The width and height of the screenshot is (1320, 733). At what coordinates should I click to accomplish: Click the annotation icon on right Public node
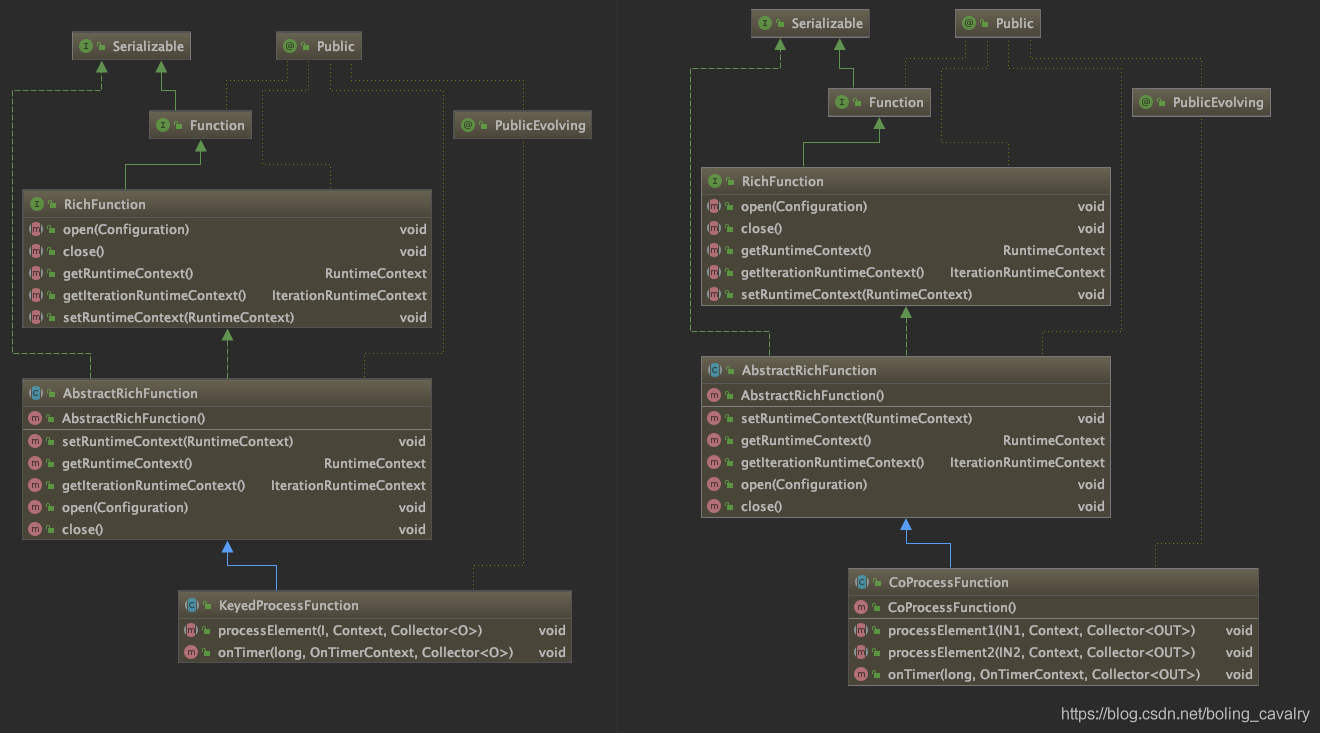pos(969,23)
